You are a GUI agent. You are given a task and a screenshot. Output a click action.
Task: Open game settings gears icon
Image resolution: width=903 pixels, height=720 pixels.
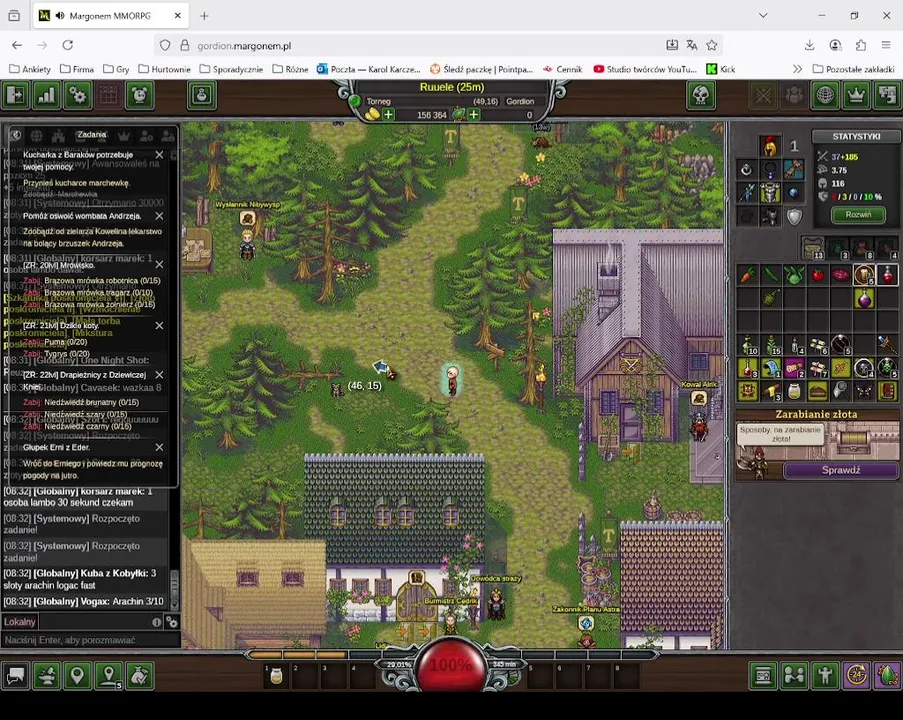[x=77, y=95]
